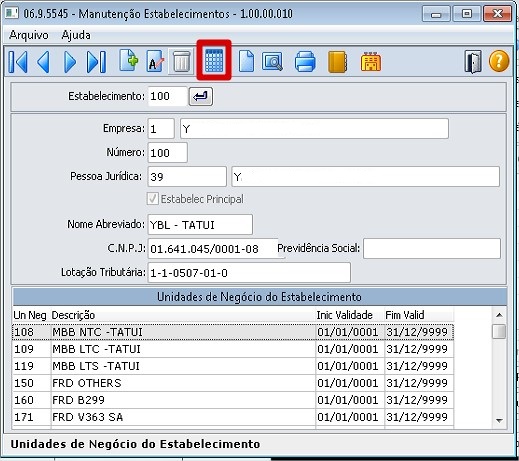Click the Estabelecimento go arrow button

click(201, 97)
